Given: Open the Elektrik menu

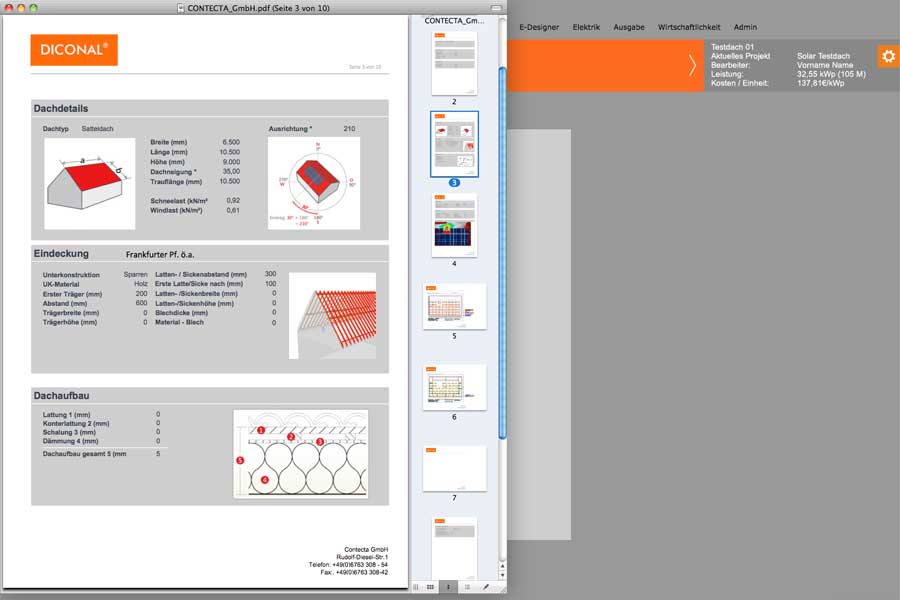Looking at the screenshot, I should (586, 27).
